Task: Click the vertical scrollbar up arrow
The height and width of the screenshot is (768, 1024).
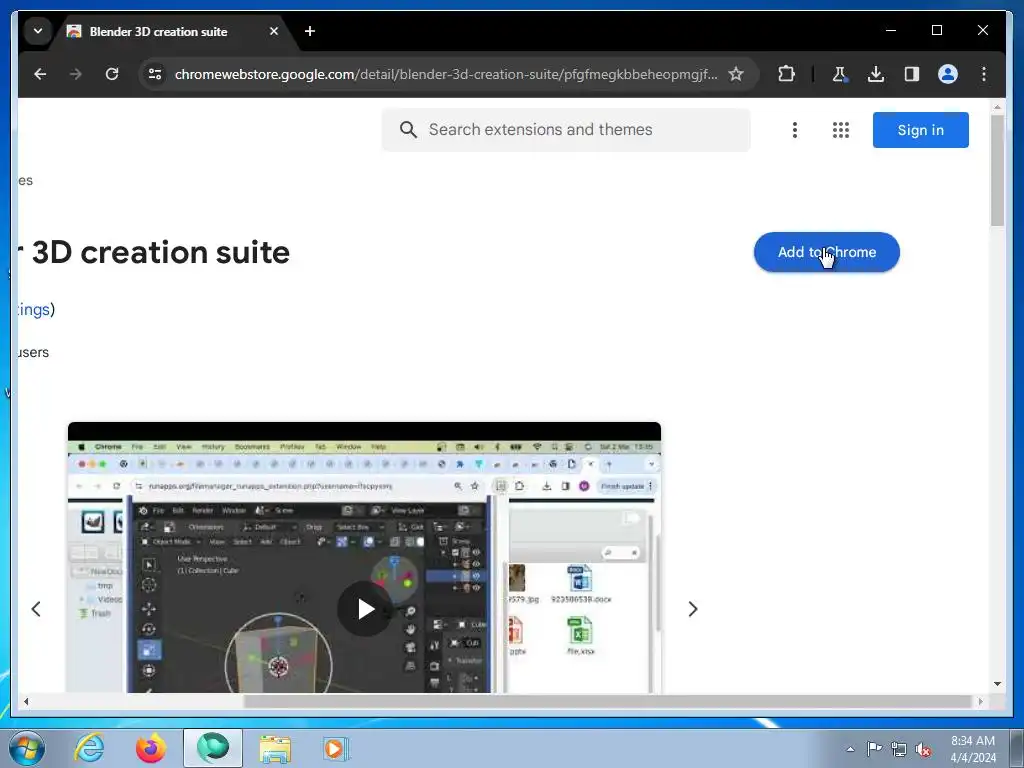Action: pyautogui.click(x=997, y=106)
